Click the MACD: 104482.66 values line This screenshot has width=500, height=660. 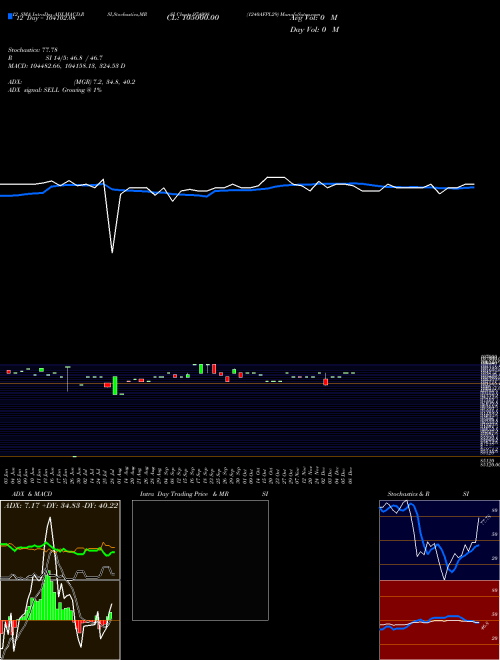[x=66, y=66]
